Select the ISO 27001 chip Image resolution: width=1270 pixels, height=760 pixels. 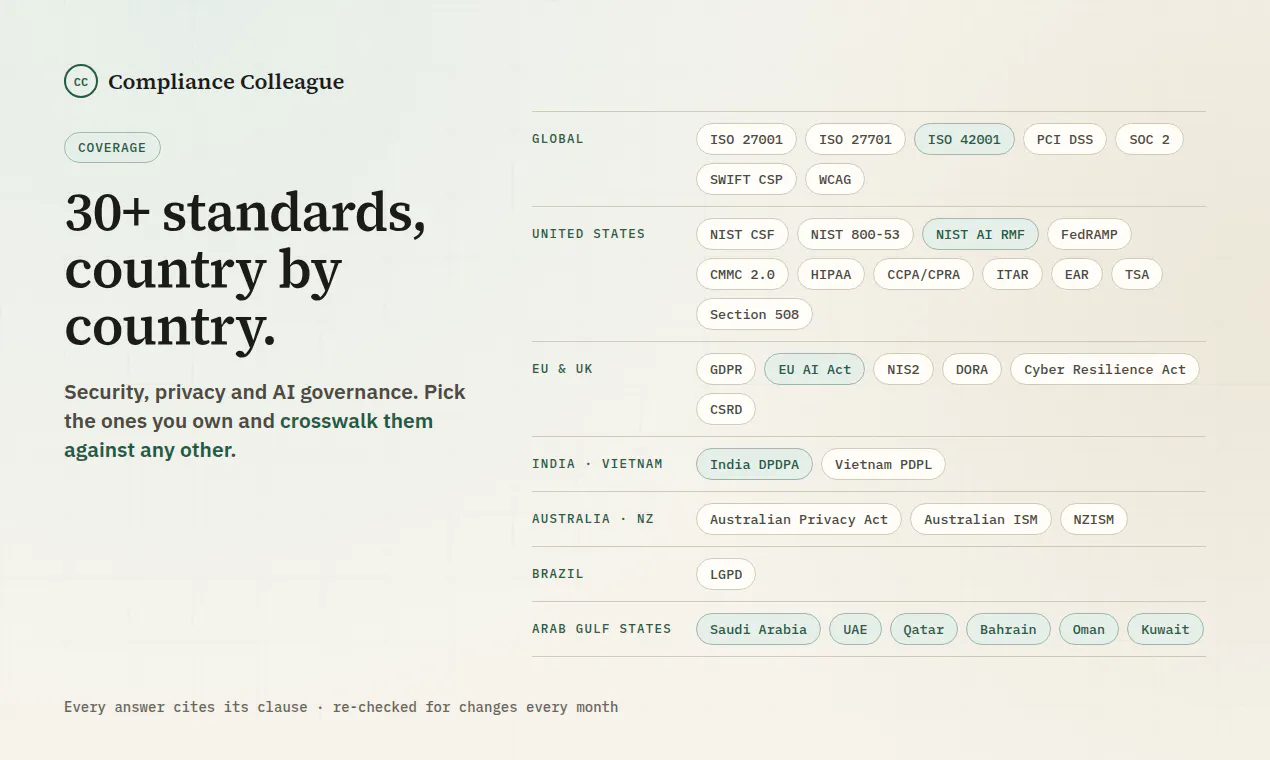(x=746, y=139)
